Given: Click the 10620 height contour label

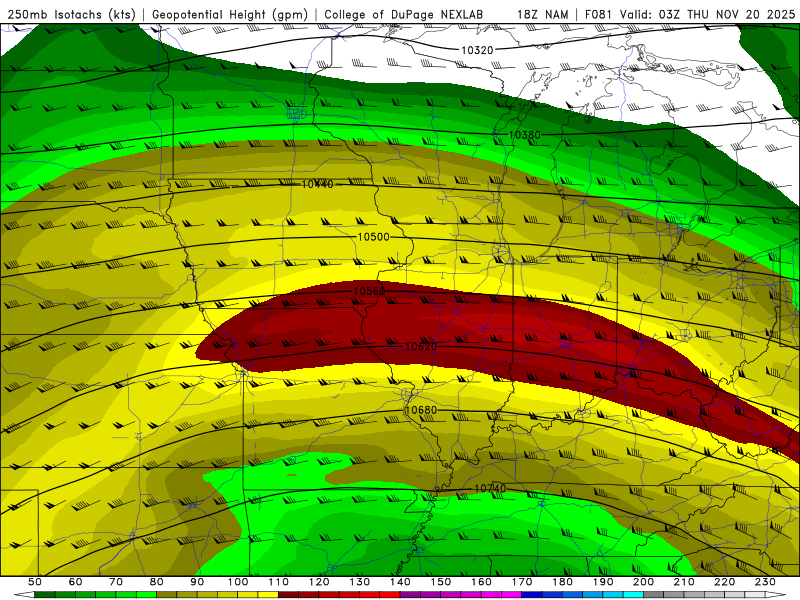Looking at the screenshot, I should 421,346.
